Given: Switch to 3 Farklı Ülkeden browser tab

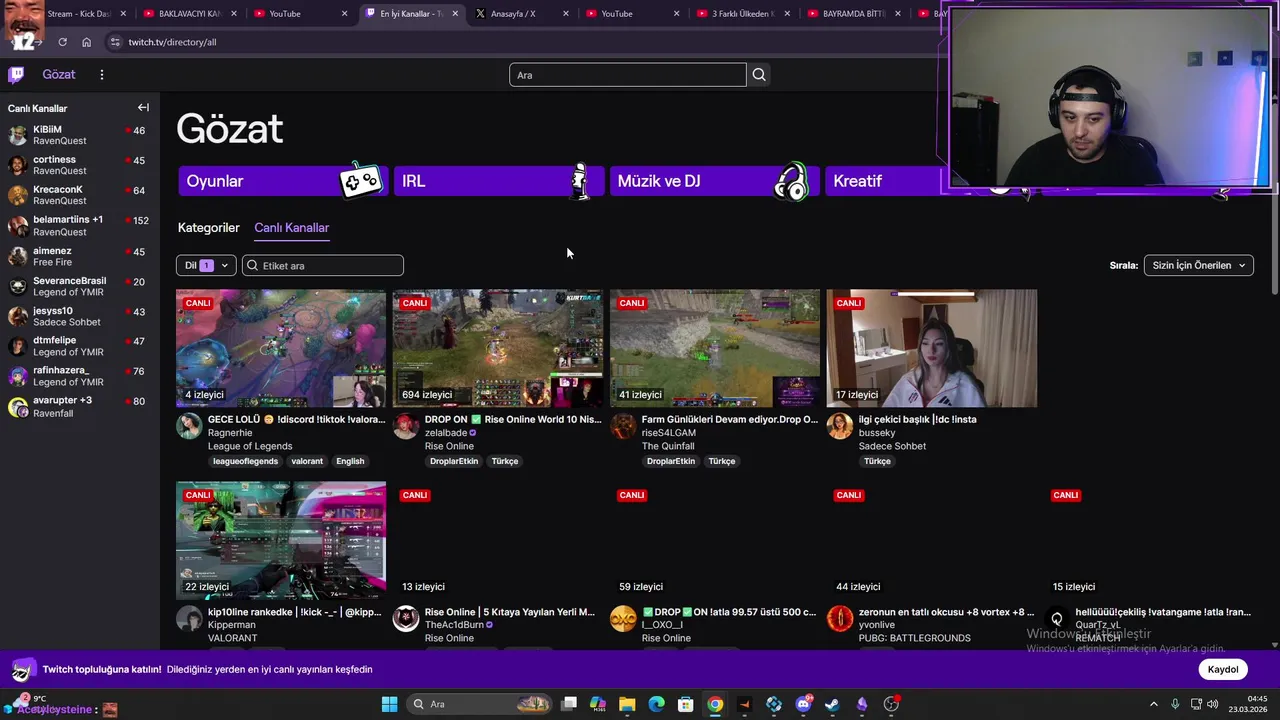Looking at the screenshot, I should tap(743, 14).
